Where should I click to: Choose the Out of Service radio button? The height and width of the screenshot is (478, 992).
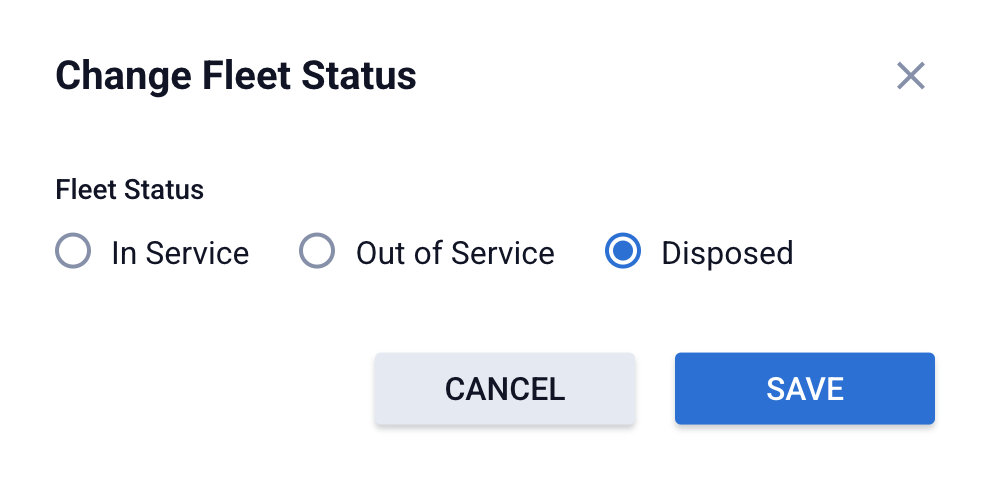pyautogui.click(x=317, y=252)
